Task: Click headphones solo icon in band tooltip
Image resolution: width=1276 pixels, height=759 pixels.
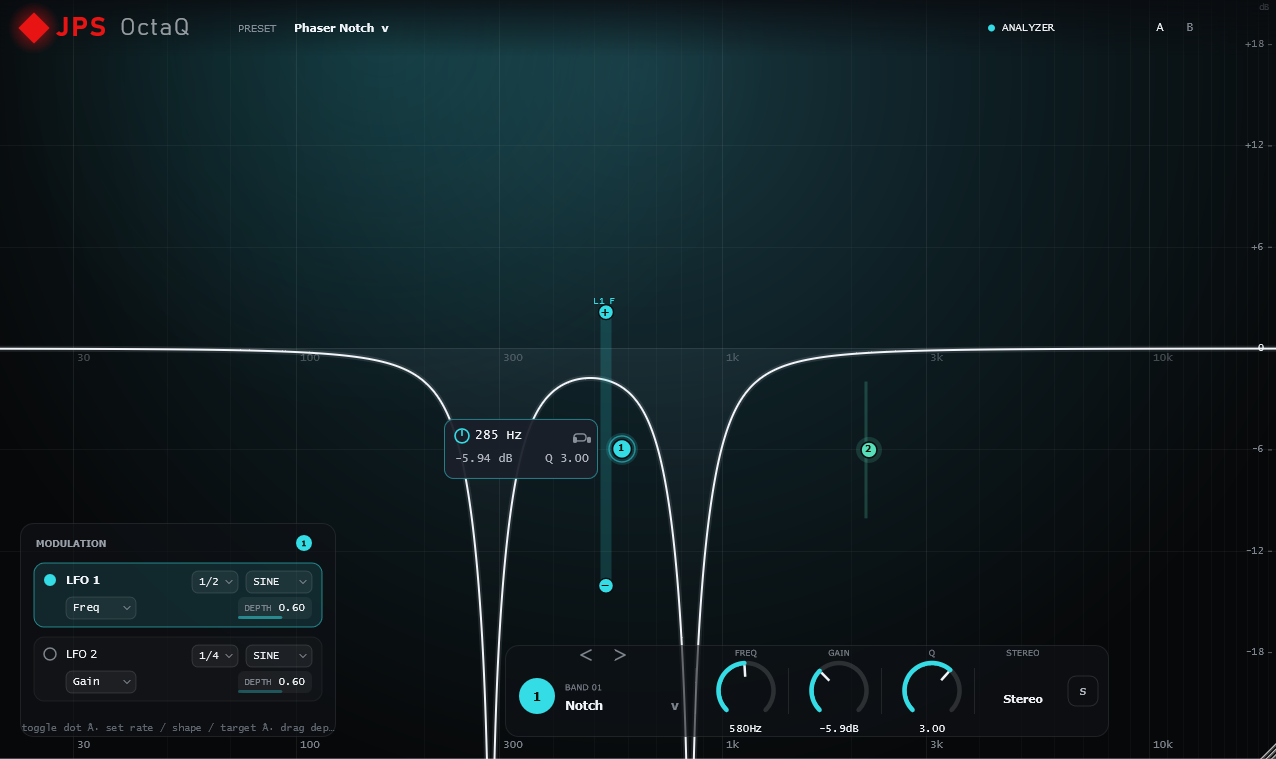Action: point(581,437)
